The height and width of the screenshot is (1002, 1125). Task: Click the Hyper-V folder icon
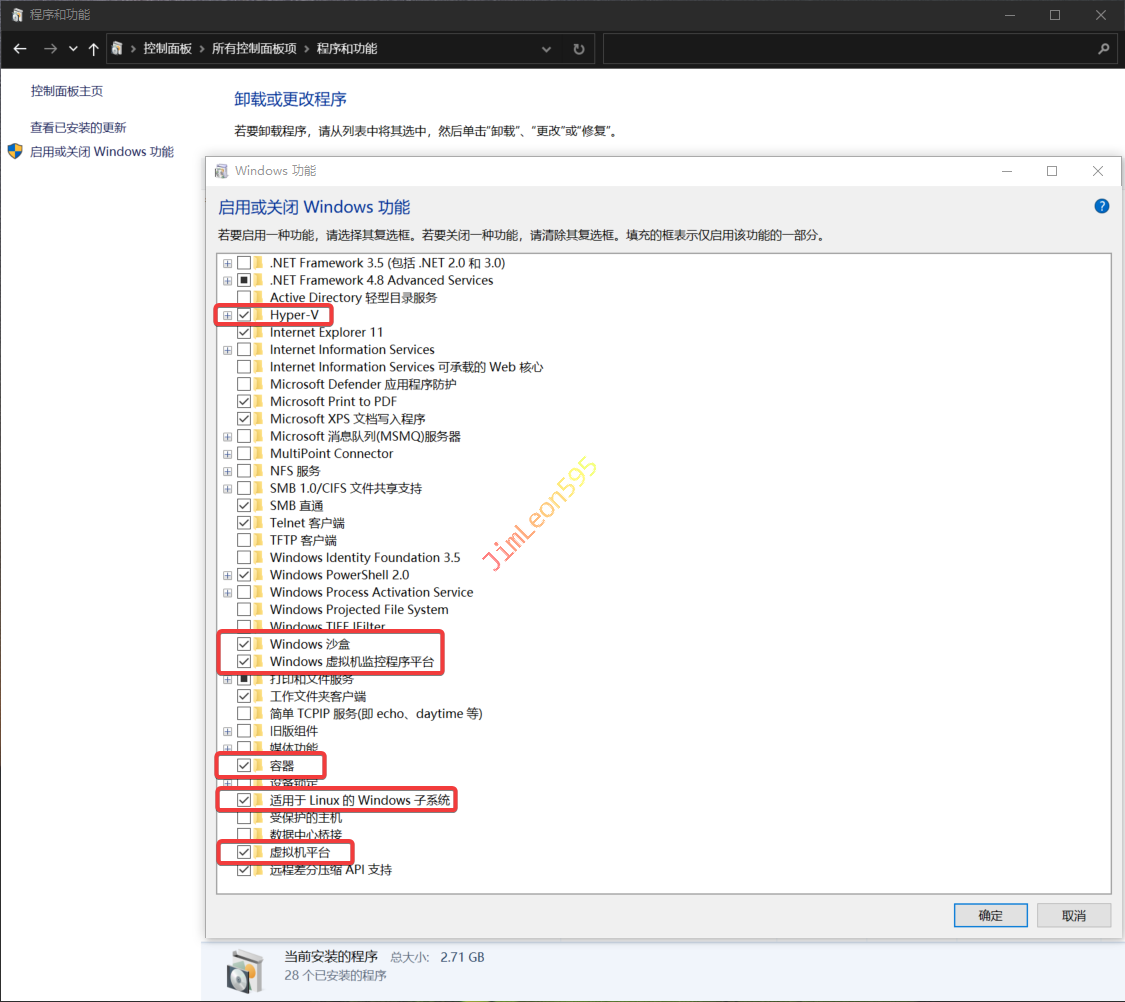click(259, 315)
